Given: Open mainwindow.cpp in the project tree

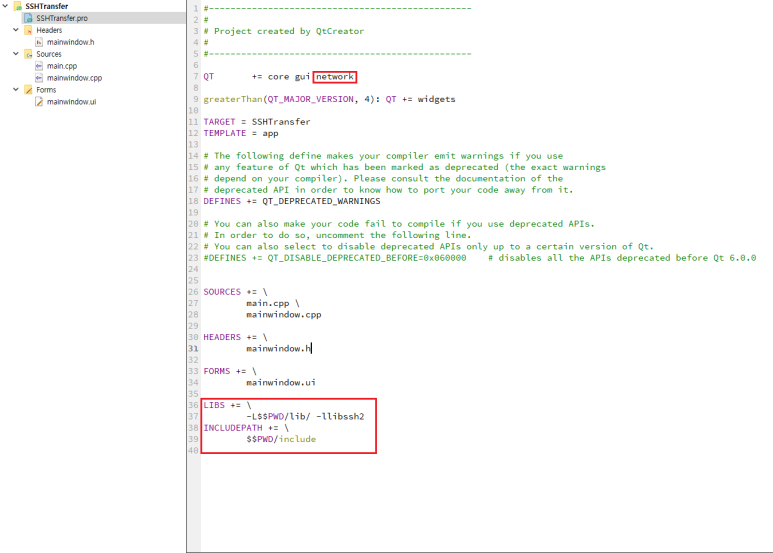Looking at the screenshot, I should point(74,78).
